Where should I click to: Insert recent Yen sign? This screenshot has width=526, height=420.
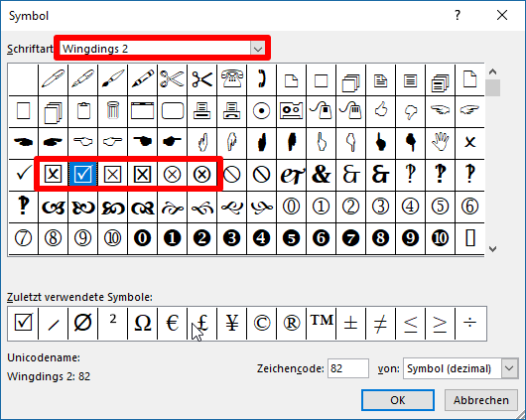[x=232, y=323]
